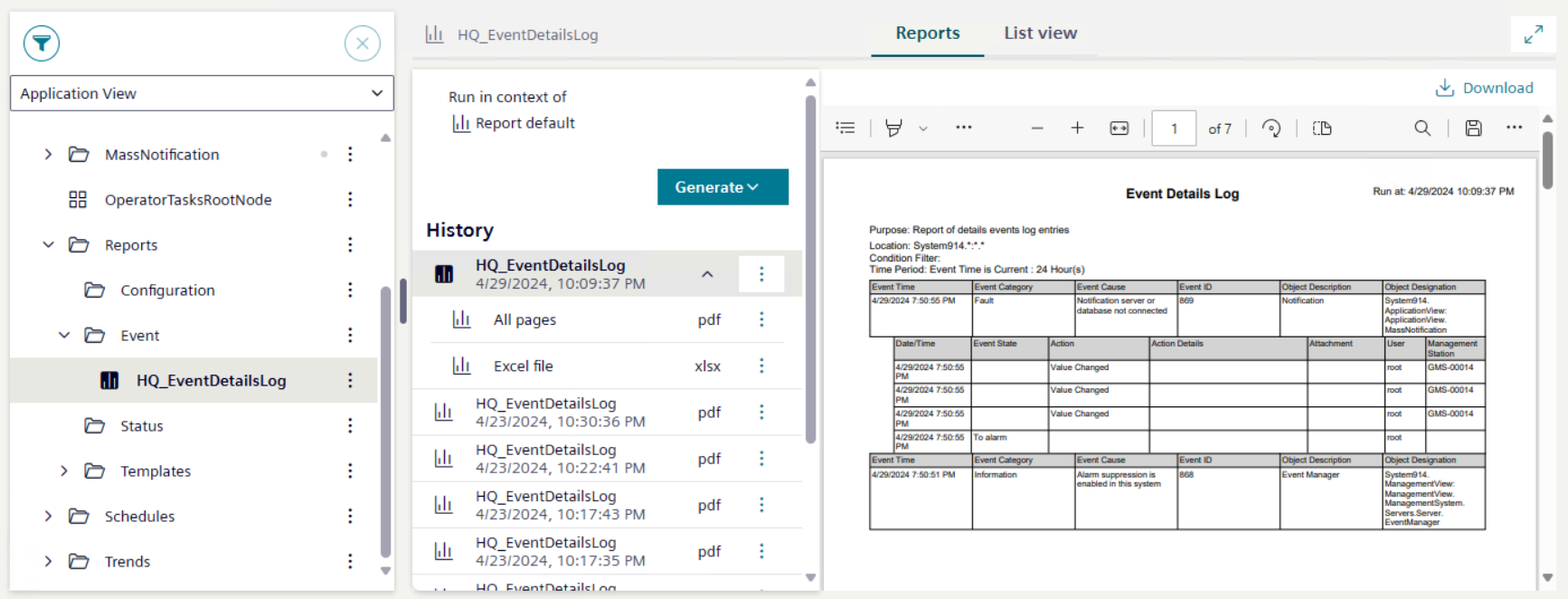Open highlight tool options dropdown arrow
Screen dimensions: 1568x599
coord(923,128)
